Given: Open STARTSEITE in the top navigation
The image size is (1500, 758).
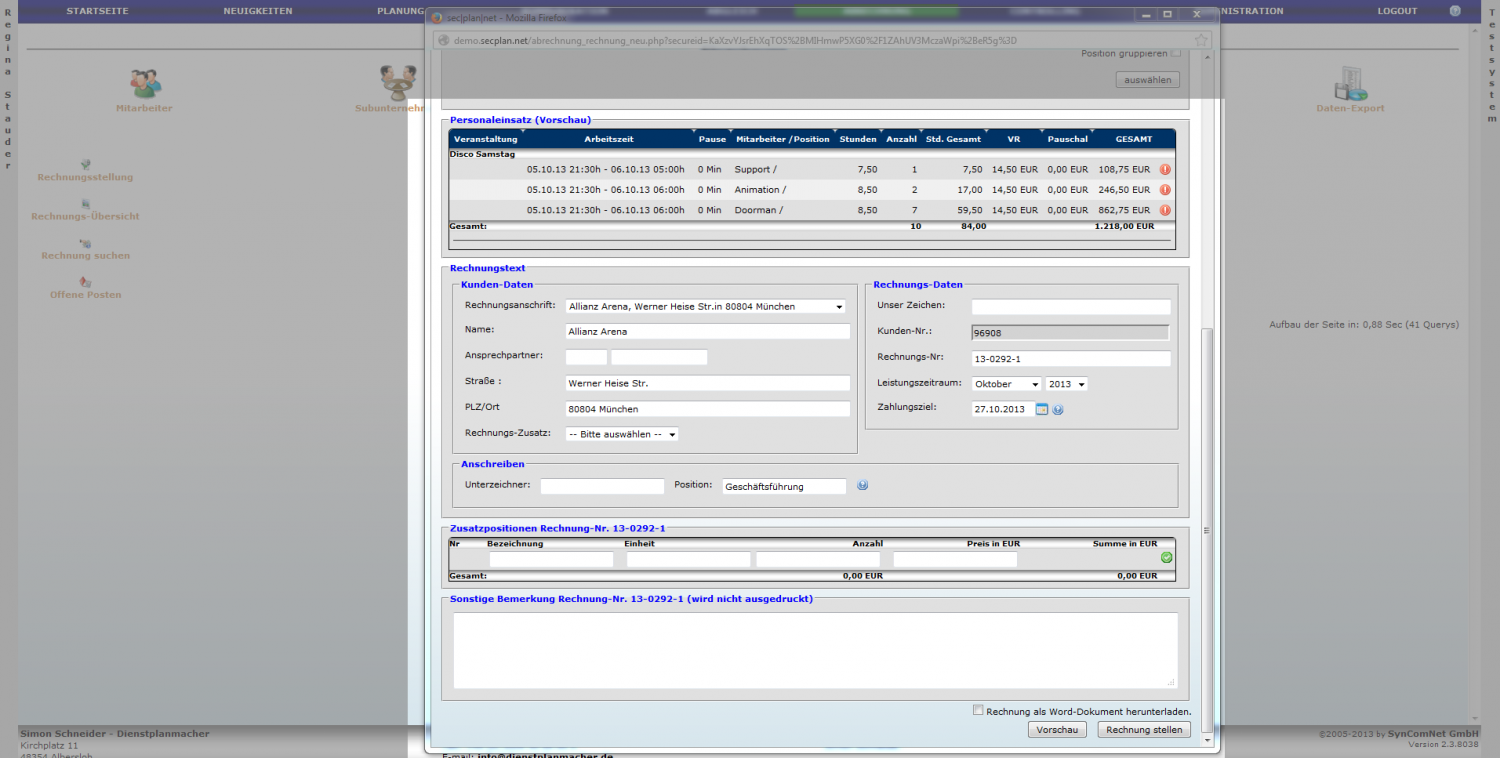Looking at the screenshot, I should (97, 11).
